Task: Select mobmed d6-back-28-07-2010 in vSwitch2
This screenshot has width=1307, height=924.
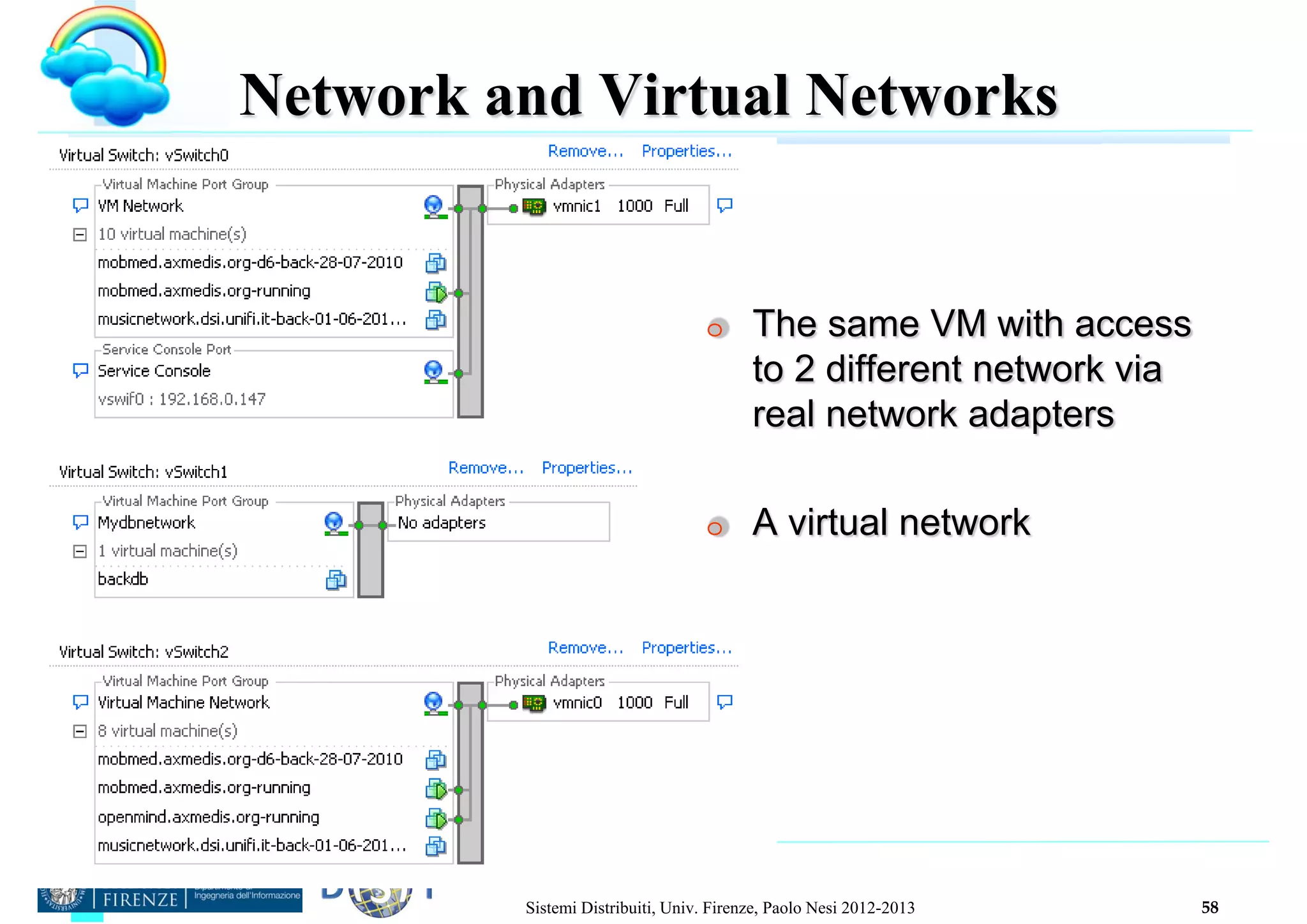Action: coord(250,759)
